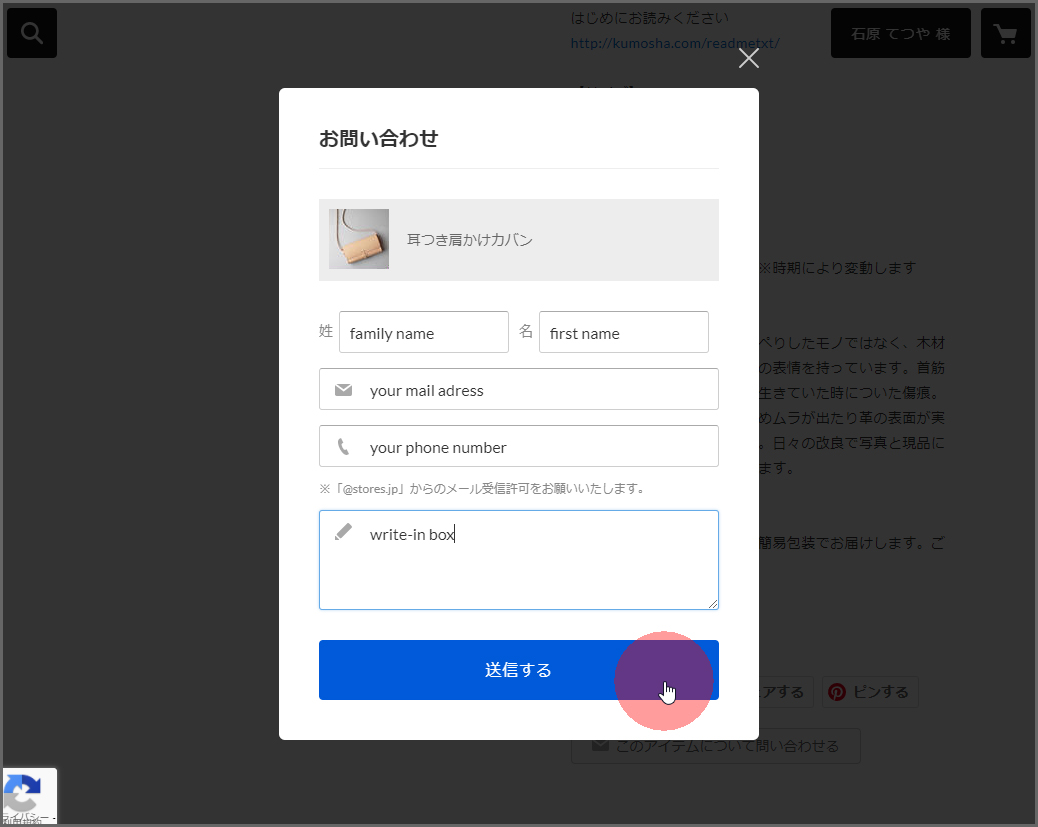Open the shopping cart icon
This screenshot has width=1038, height=827.
point(1005,33)
